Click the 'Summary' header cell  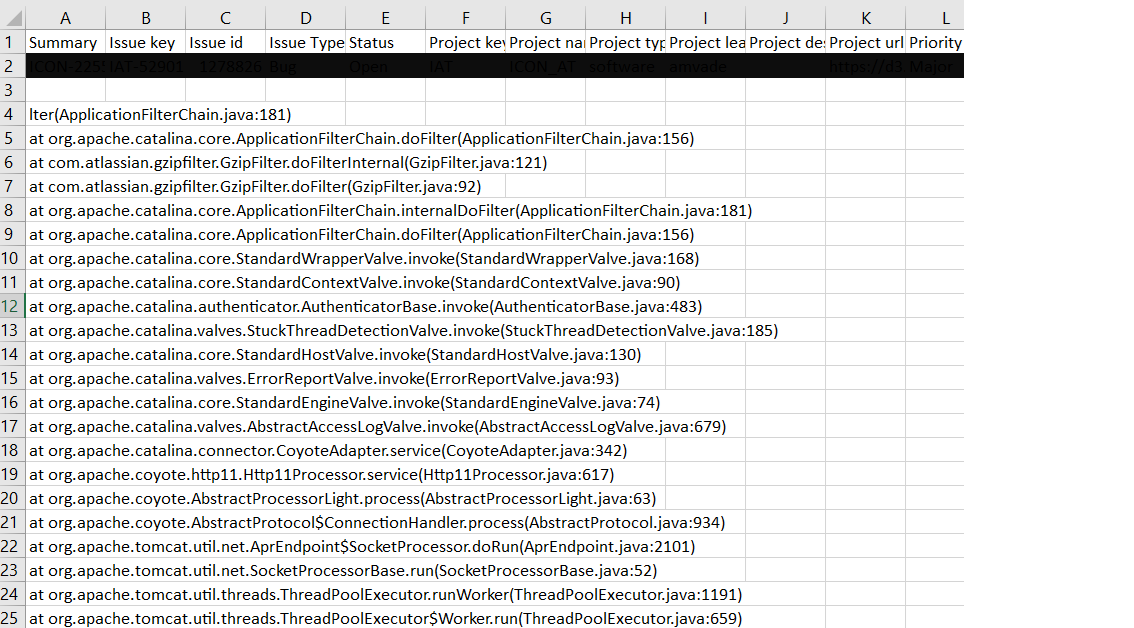point(65,42)
